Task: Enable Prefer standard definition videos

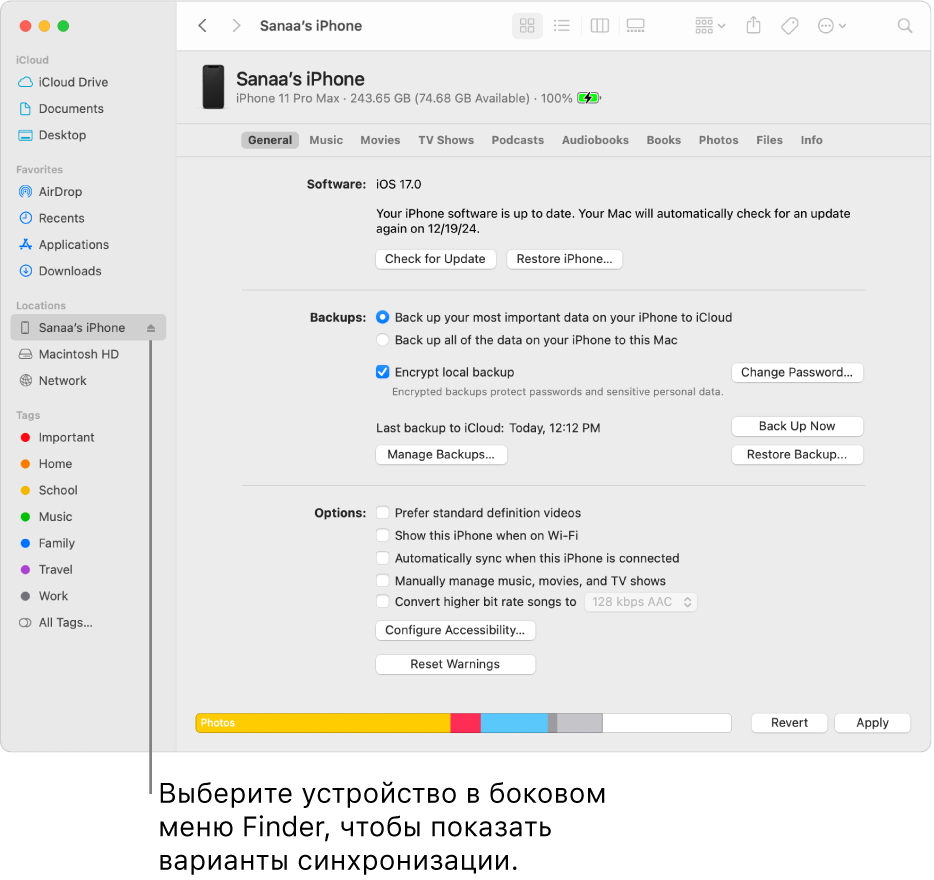Action: point(382,513)
